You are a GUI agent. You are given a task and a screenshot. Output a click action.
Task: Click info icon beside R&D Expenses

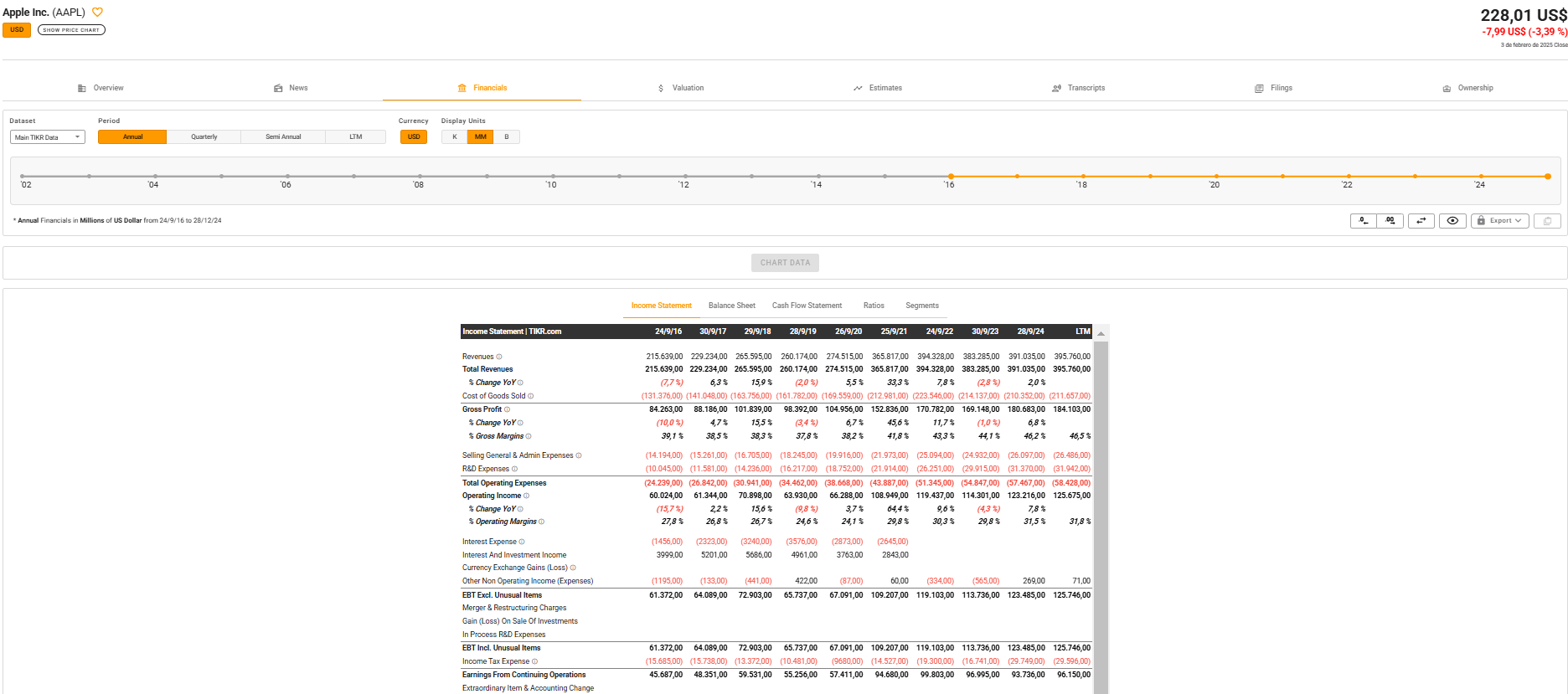(x=514, y=469)
